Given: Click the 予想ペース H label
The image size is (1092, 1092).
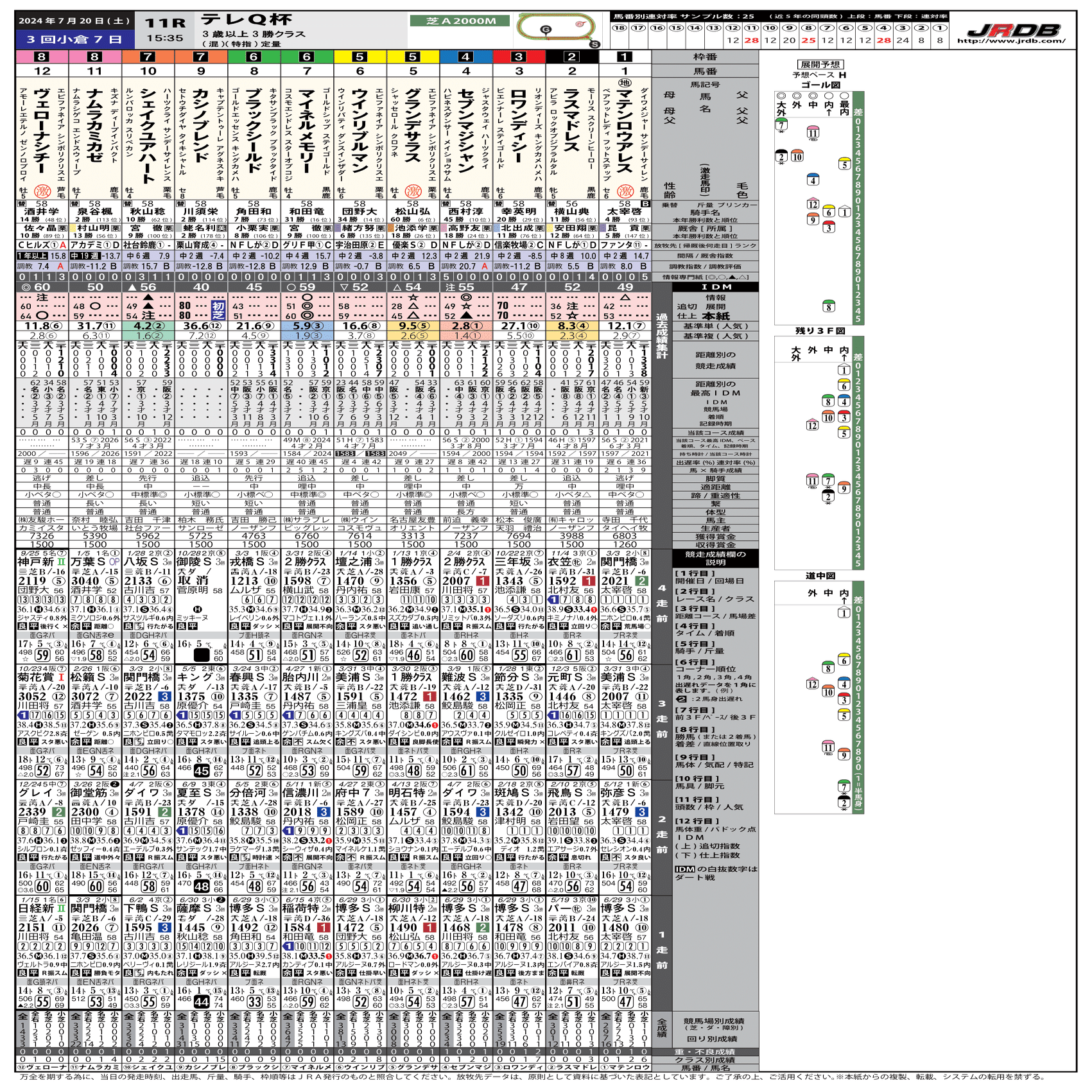Looking at the screenshot, I should click(820, 74).
